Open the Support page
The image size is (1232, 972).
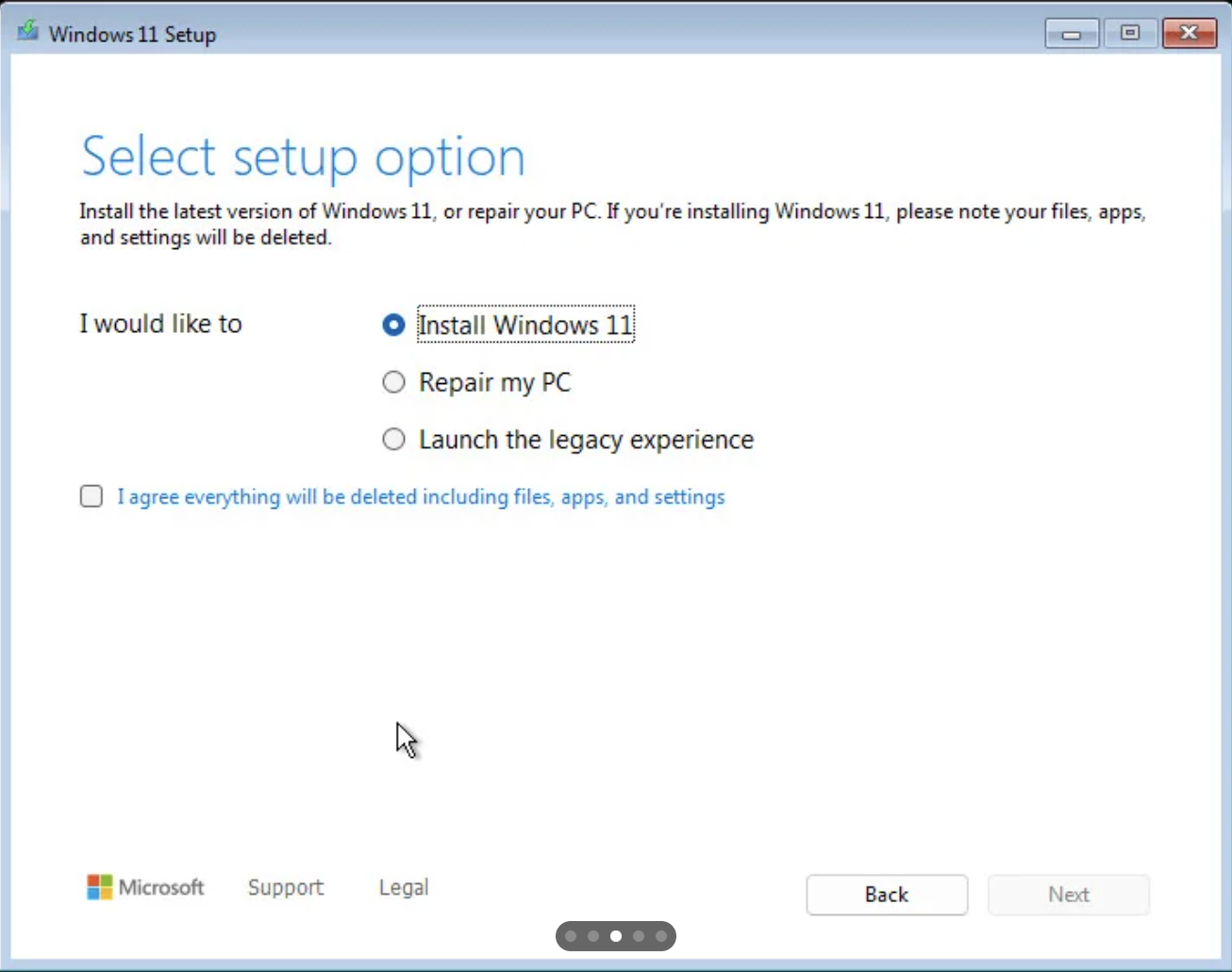click(285, 887)
